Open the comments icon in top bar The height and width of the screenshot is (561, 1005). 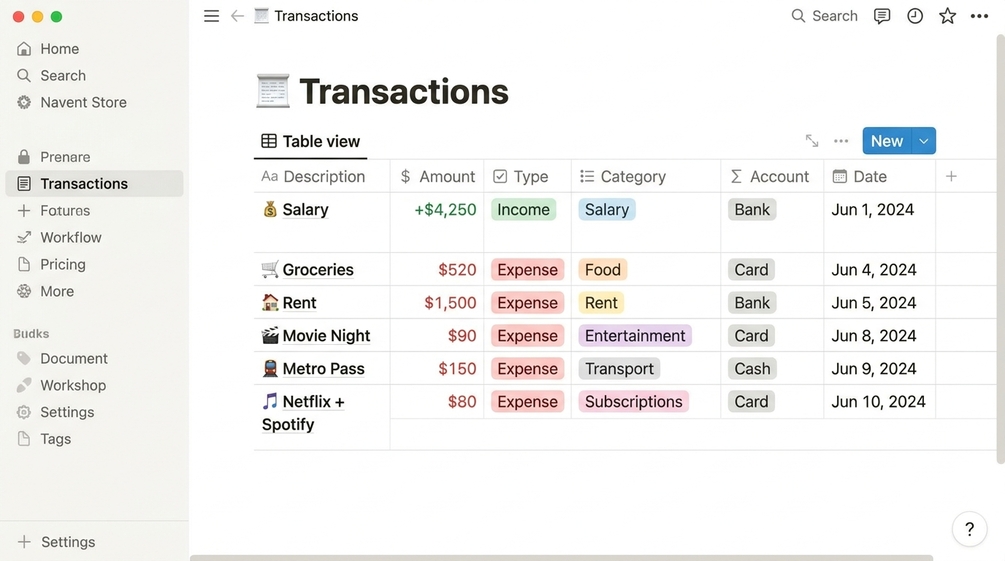[x=882, y=16]
